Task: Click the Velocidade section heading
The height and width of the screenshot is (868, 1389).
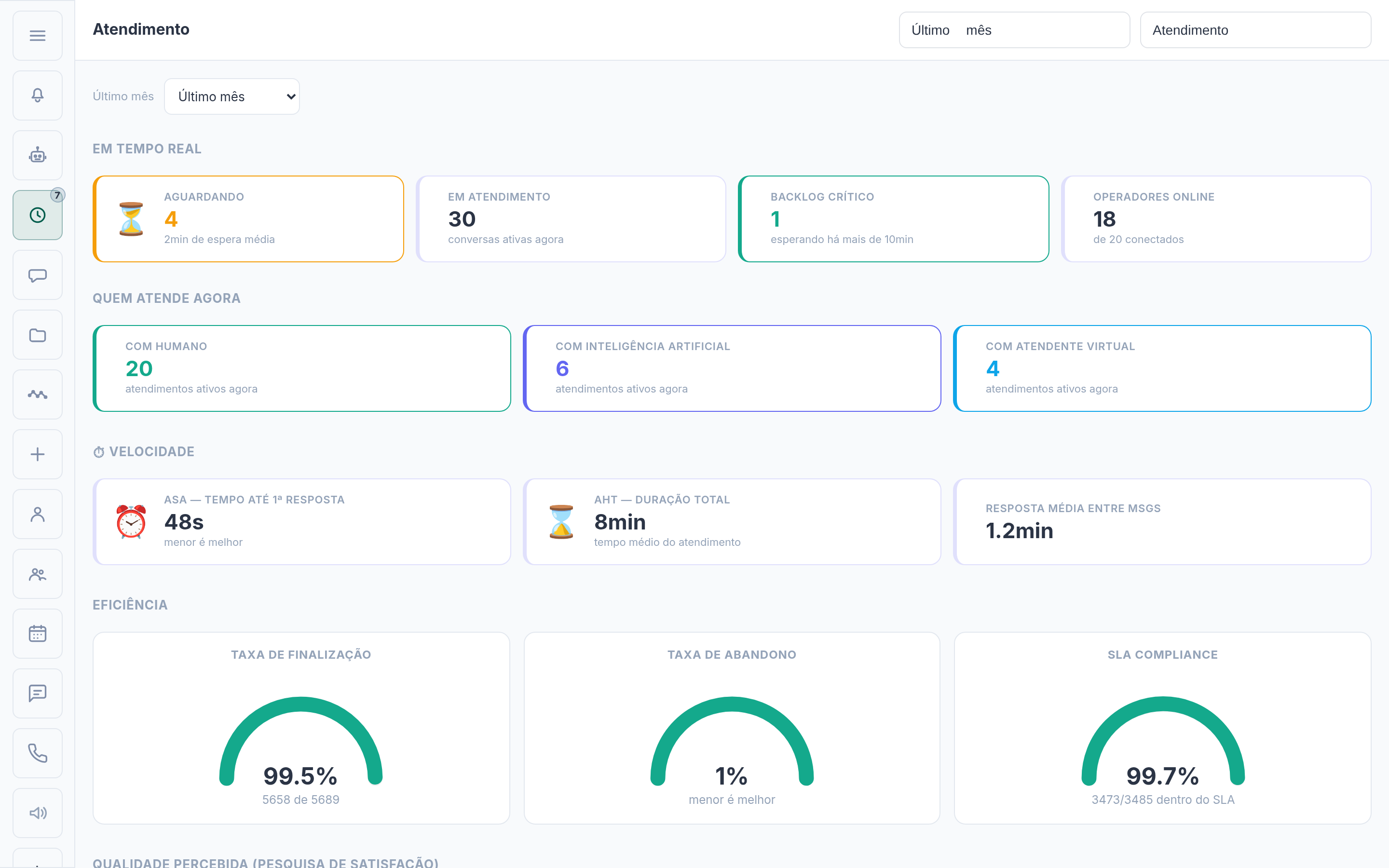Action: 144,452
